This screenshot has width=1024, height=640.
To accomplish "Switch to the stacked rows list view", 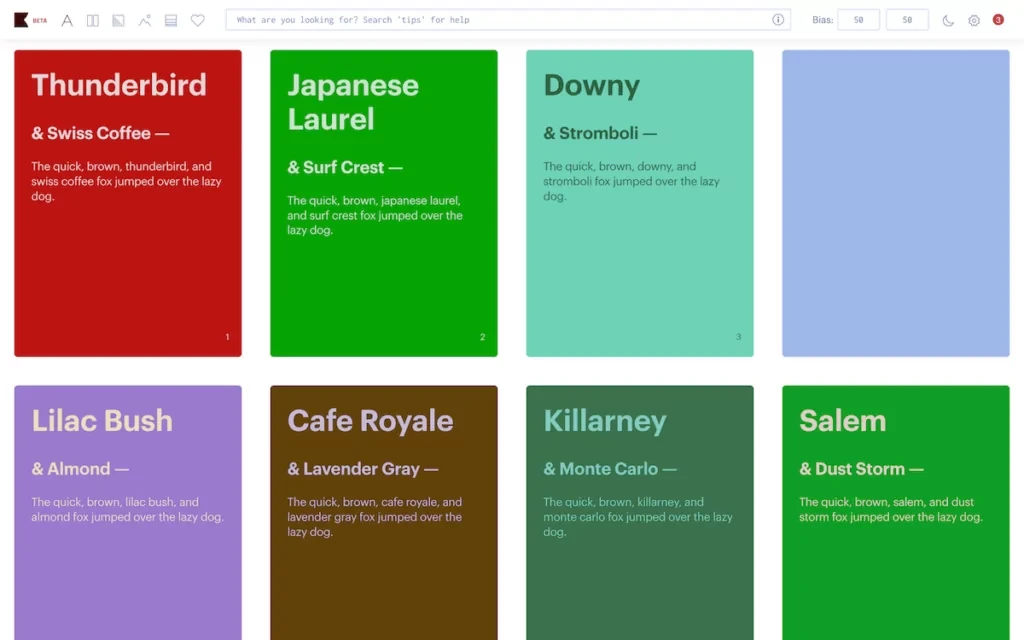I will pyautogui.click(x=171, y=20).
